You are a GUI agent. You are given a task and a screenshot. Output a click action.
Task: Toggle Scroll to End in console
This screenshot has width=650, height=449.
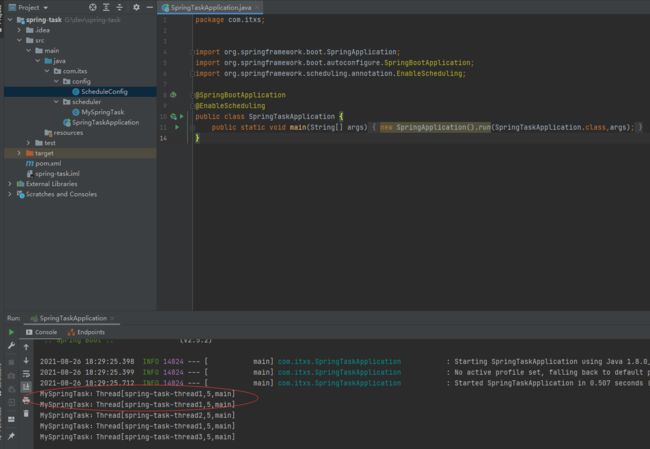(26, 387)
